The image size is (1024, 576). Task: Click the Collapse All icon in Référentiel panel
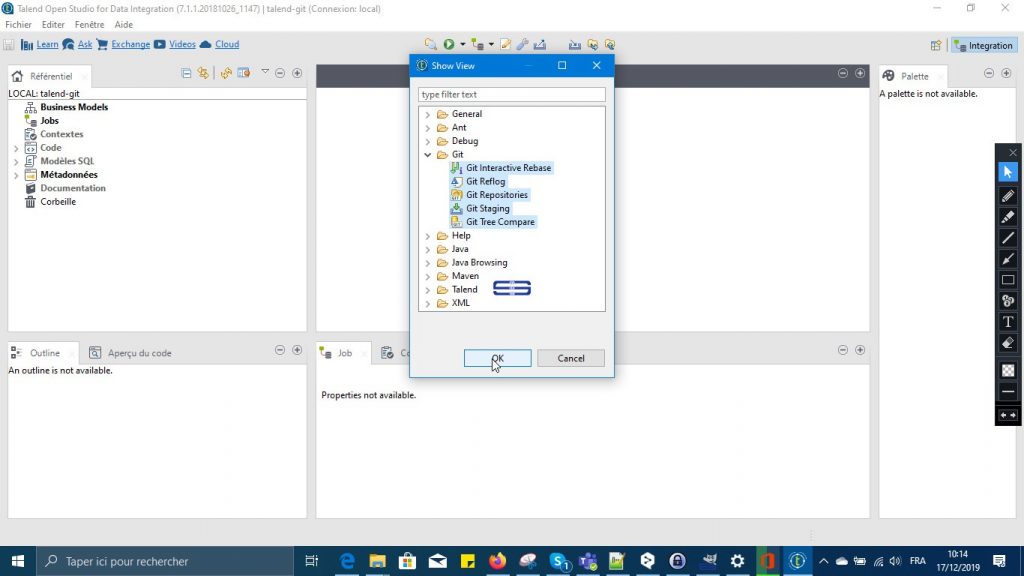click(x=186, y=73)
